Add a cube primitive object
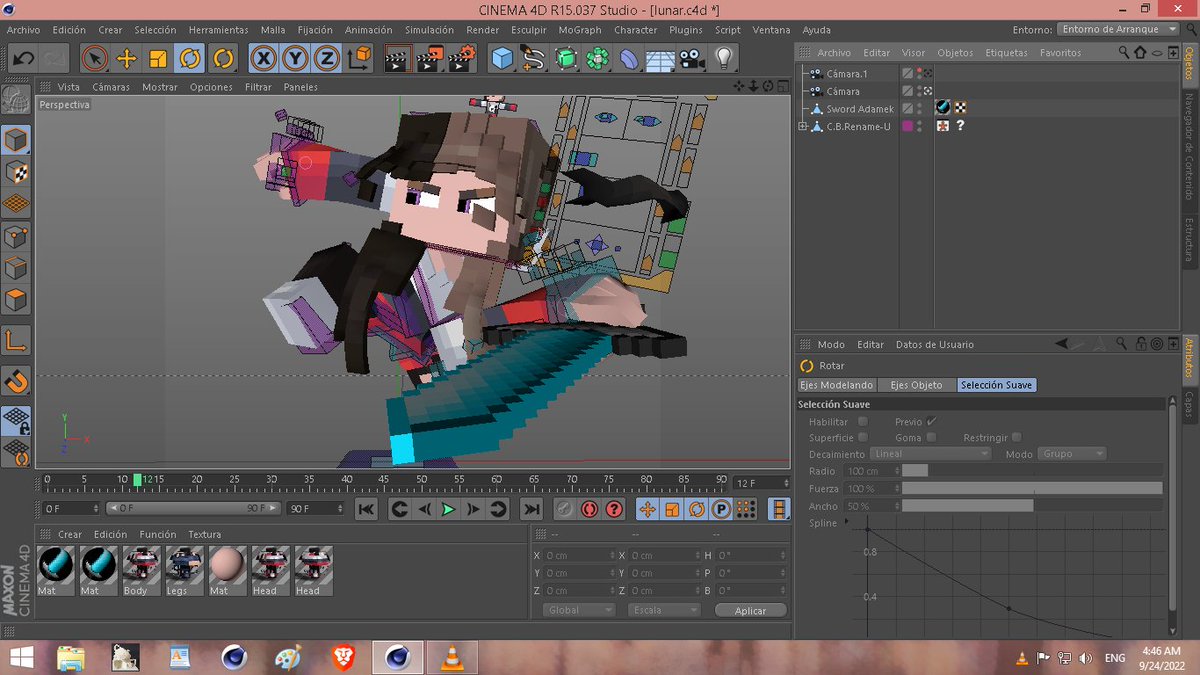1200x675 pixels. 502,58
